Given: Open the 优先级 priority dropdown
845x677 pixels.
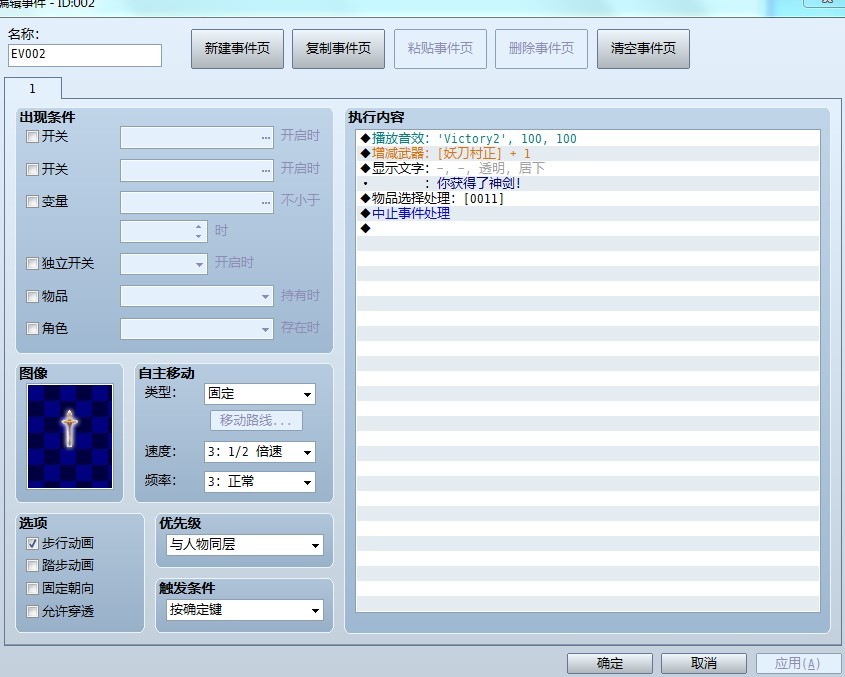Looking at the screenshot, I should pyautogui.click(x=245, y=545).
